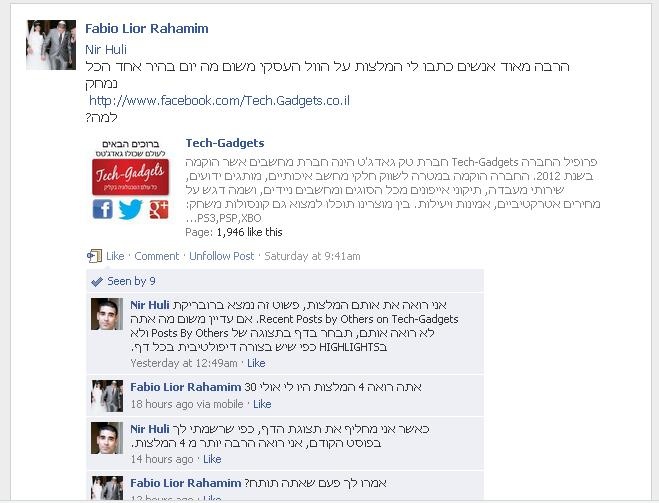Open the Tech-Gadgets page title link

[225, 143]
